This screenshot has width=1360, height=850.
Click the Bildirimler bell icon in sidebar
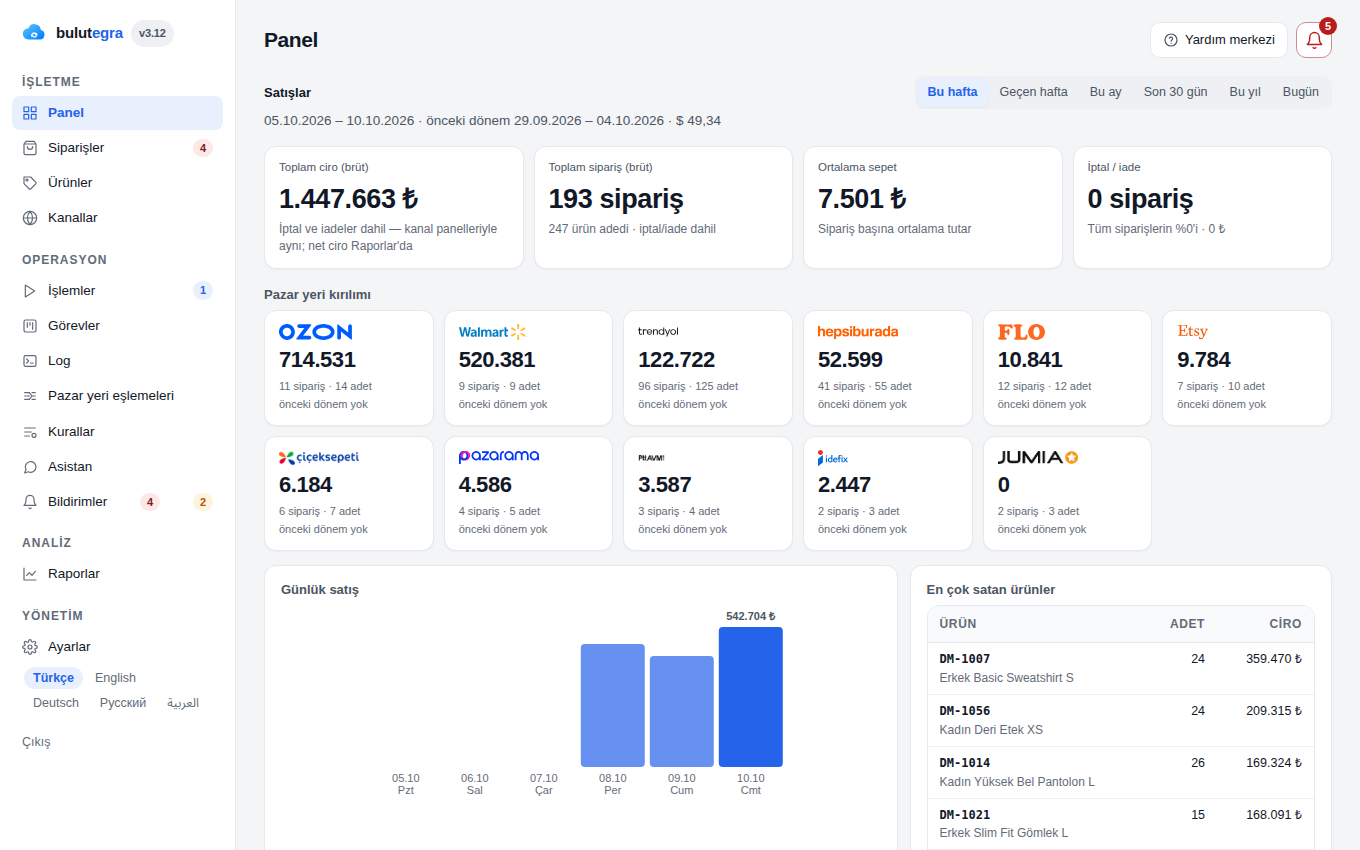pyautogui.click(x=30, y=502)
